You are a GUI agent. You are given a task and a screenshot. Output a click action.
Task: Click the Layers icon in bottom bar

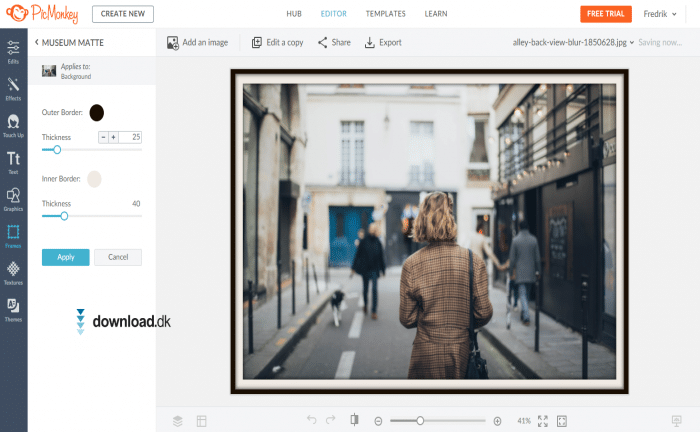[177, 421]
